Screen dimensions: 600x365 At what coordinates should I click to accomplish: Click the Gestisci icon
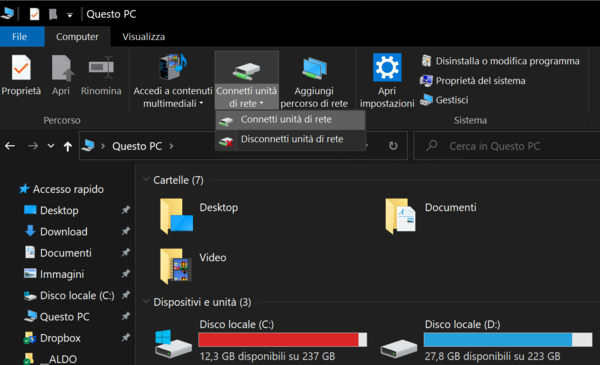tap(426, 100)
